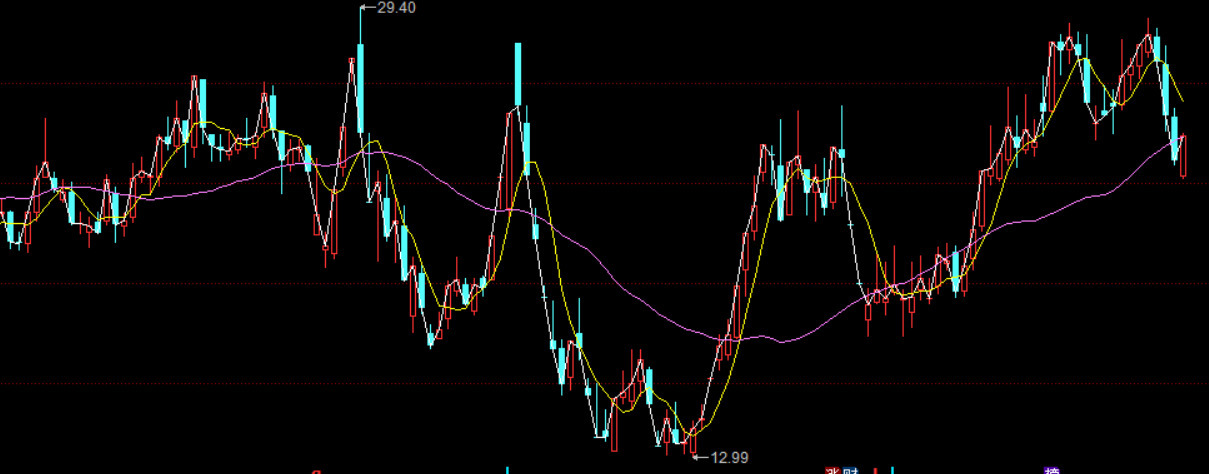Click the arrow pointing to the 12.99 low
This screenshot has height=474, width=1209.
point(700,458)
